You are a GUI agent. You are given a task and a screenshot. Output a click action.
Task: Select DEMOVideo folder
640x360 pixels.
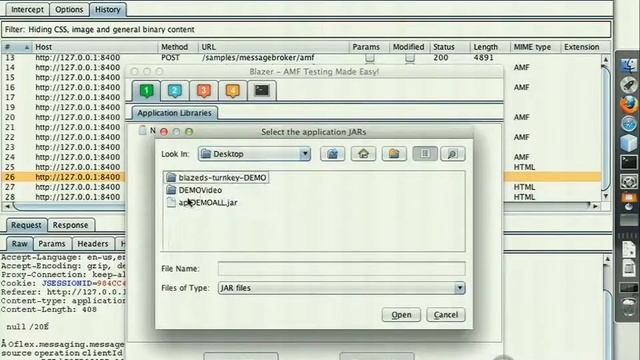click(194, 190)
